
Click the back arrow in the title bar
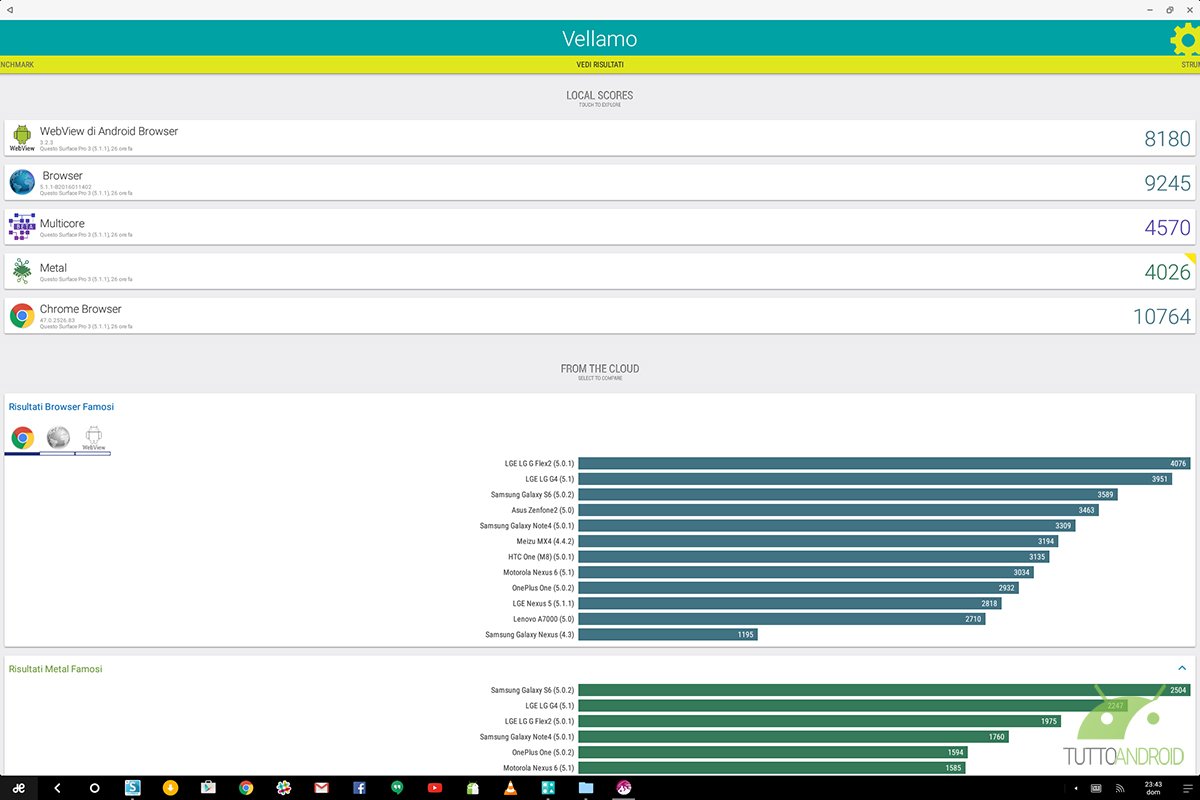(9, 9)
